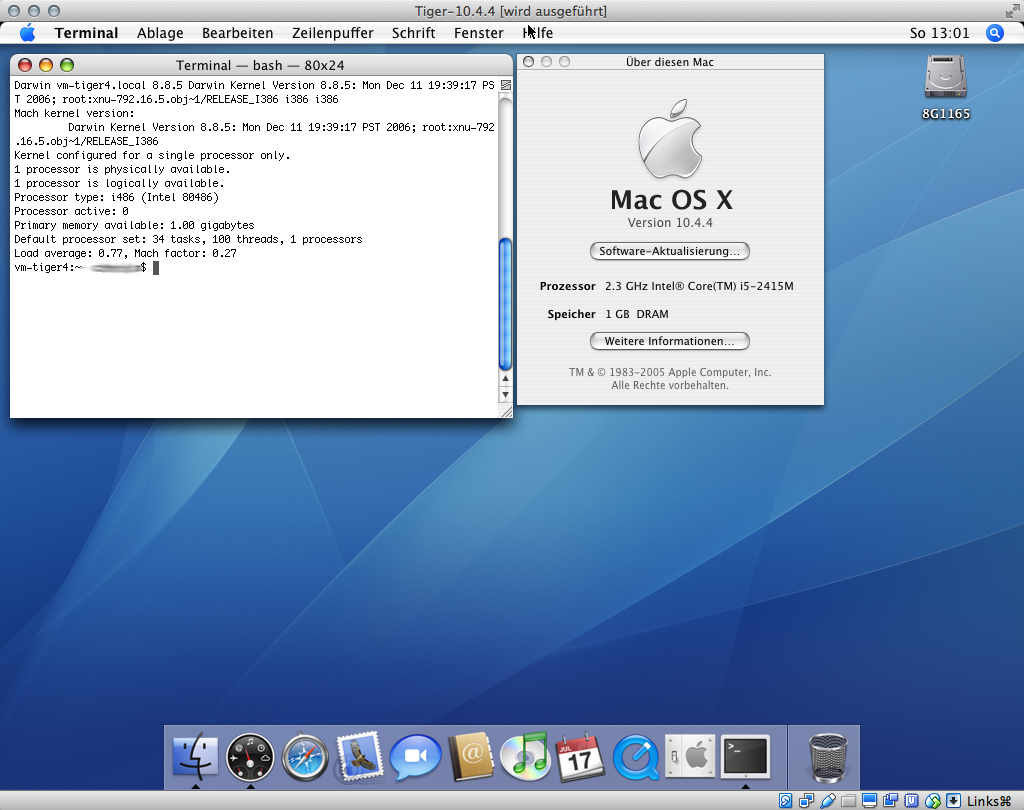Click the Software-Aktualisierung button

tap(669, 251)
